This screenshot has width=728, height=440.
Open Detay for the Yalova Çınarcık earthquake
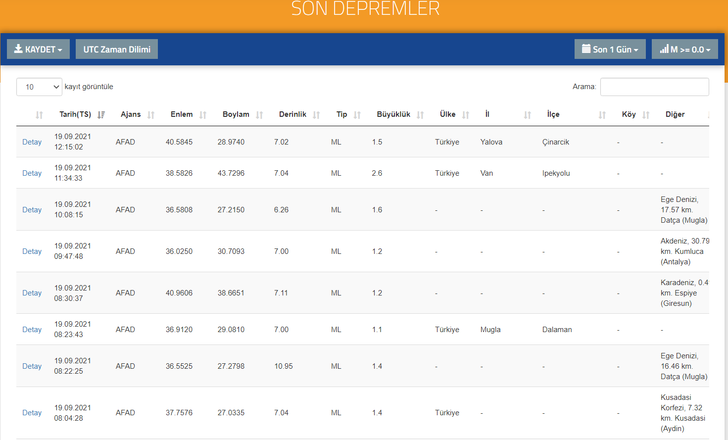click(32, 142)
